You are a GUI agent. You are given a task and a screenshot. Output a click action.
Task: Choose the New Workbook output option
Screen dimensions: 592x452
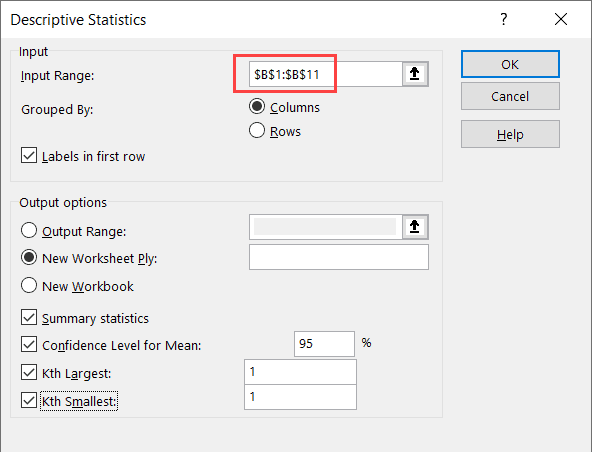point(29,285)
